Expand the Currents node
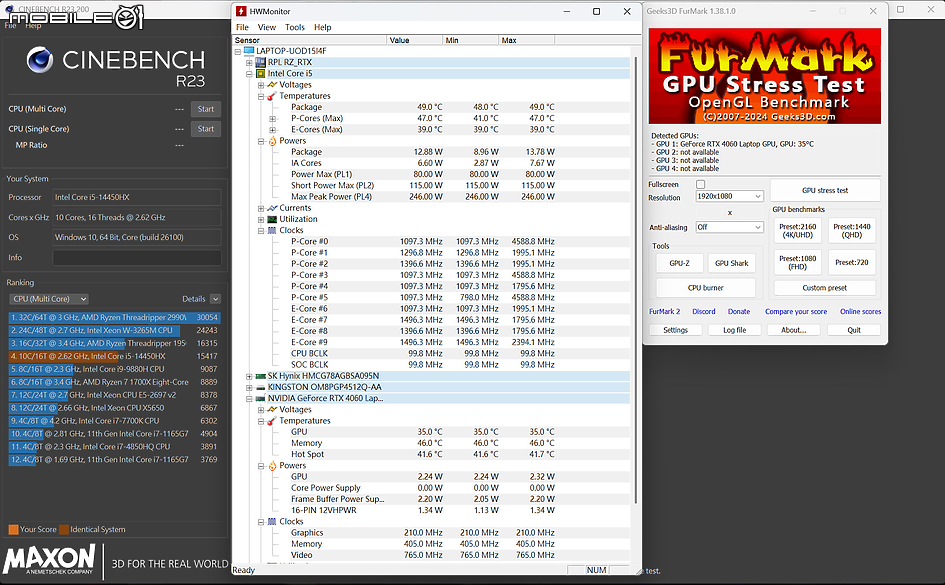945x585 pixels. coord(260,208)
